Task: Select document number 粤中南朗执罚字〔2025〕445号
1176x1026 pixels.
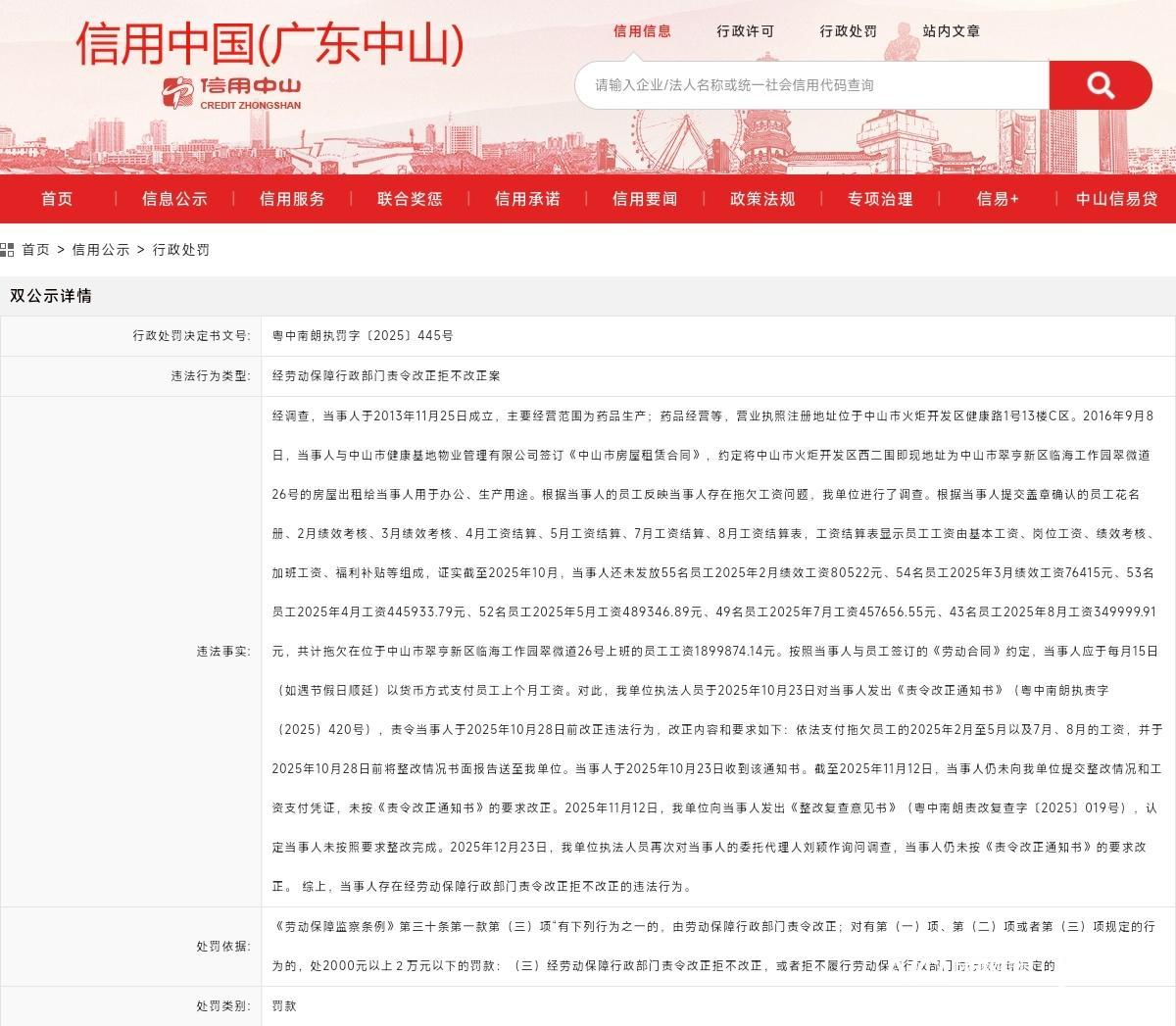Action: (x=363, y=335)
